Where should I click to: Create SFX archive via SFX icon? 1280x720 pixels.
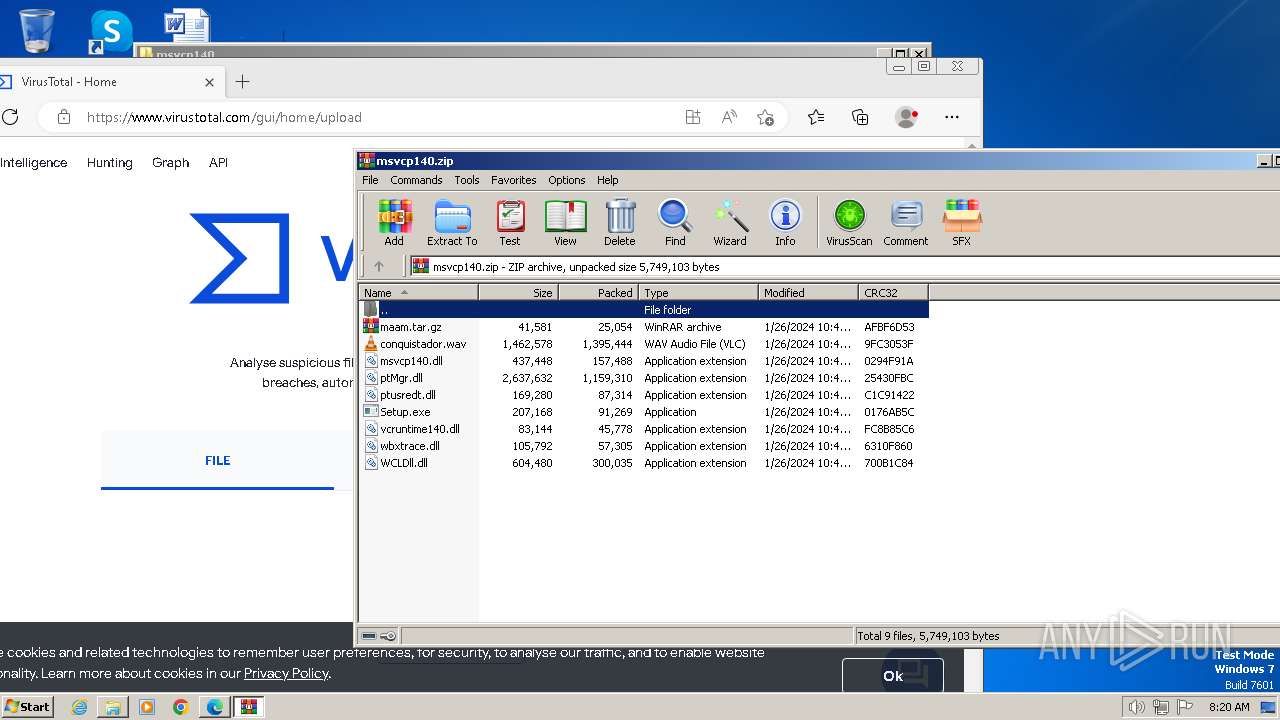pos(961,222)
